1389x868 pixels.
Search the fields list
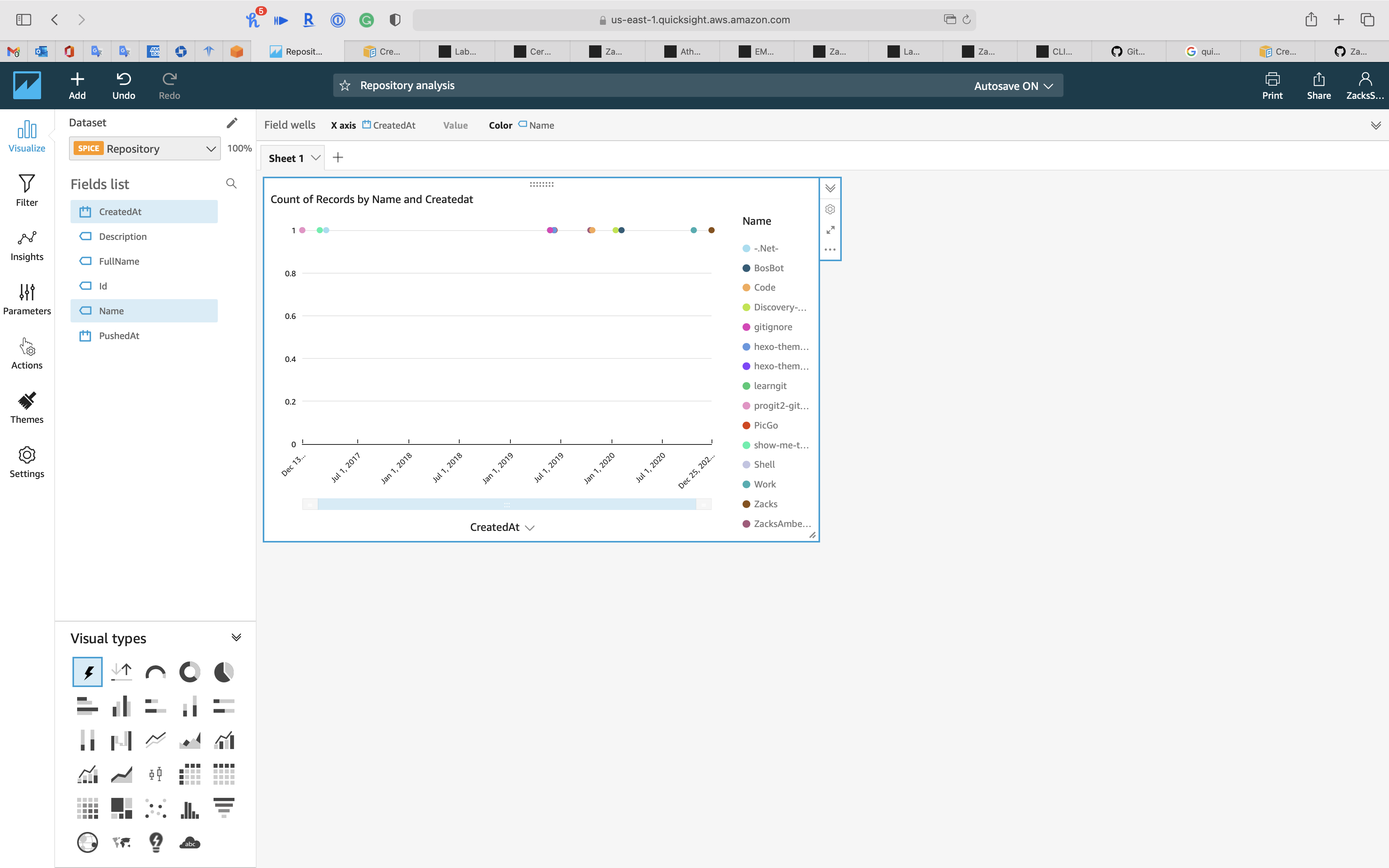231,184
